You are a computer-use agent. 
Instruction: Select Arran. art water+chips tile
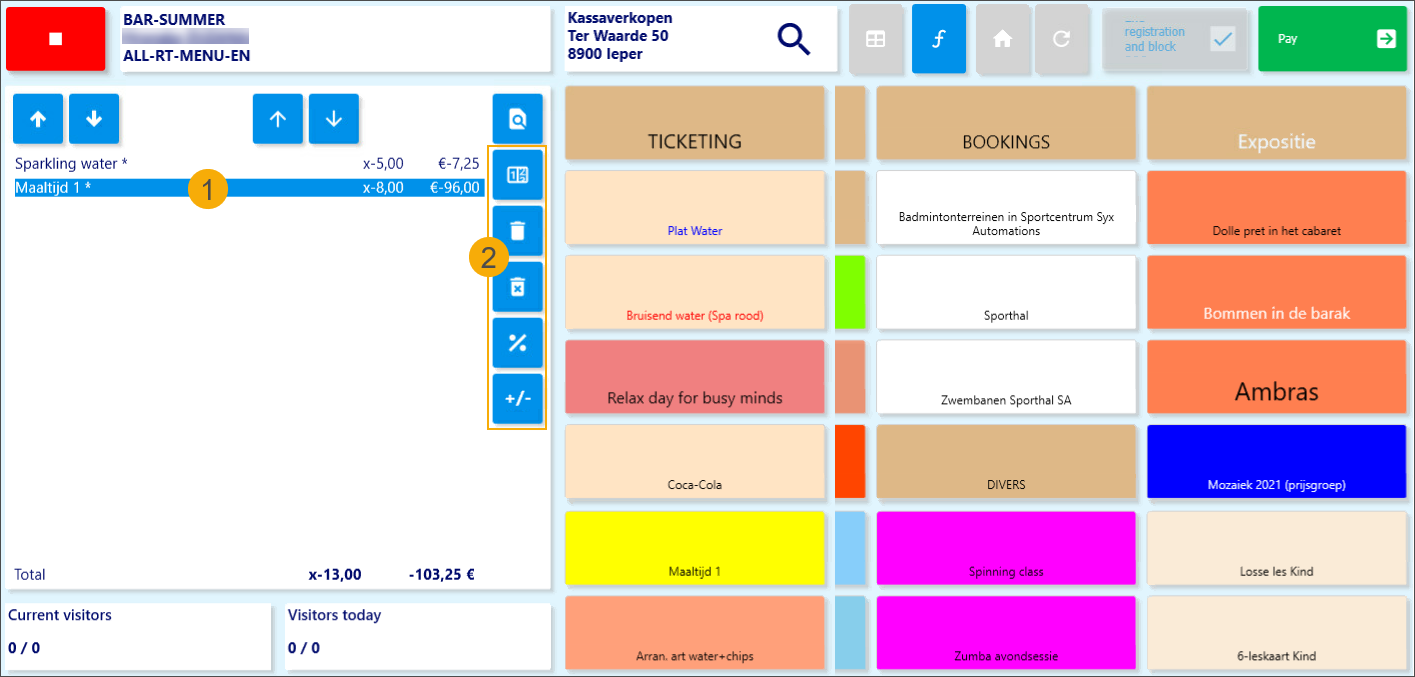[x=695, y=633]
